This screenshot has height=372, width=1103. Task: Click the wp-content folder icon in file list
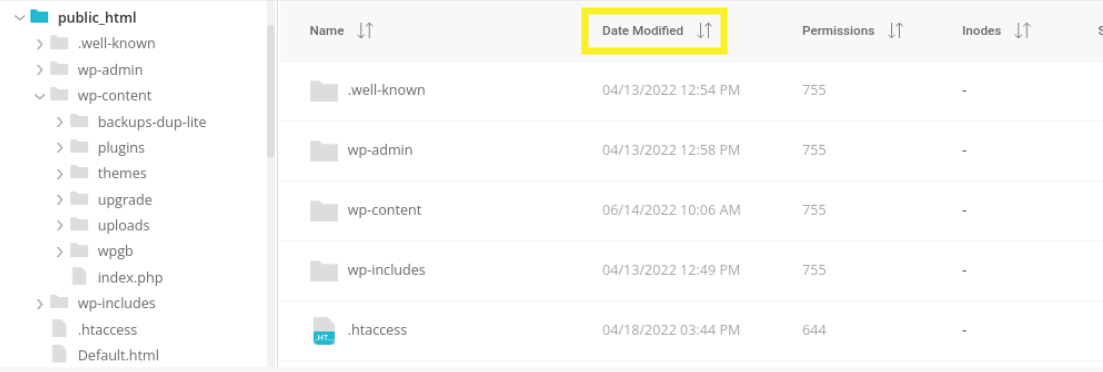pyautogui.click(x=324, y=210)
